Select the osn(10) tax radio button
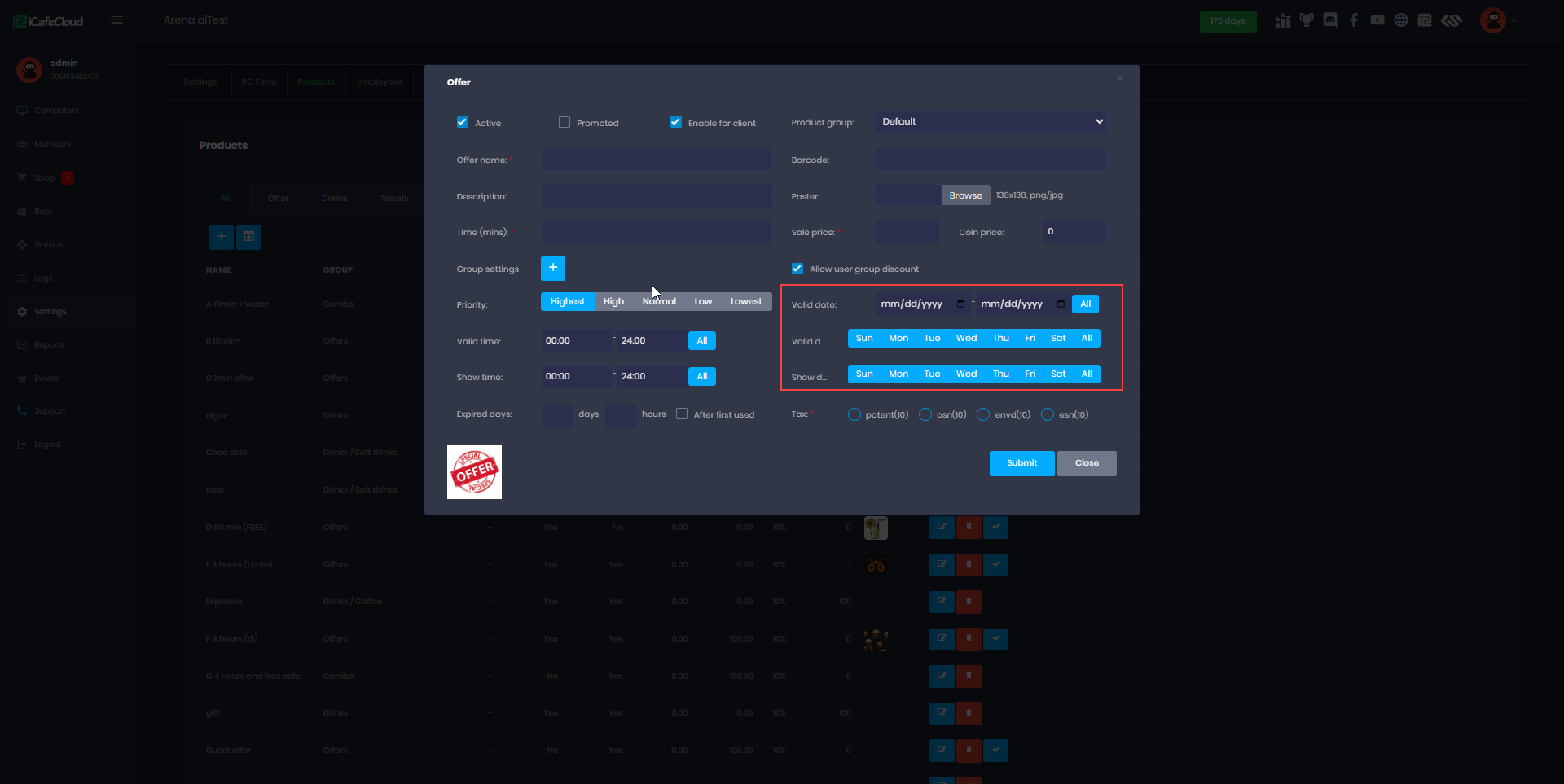The image size is (1564, 784). [x=925, y=414]
